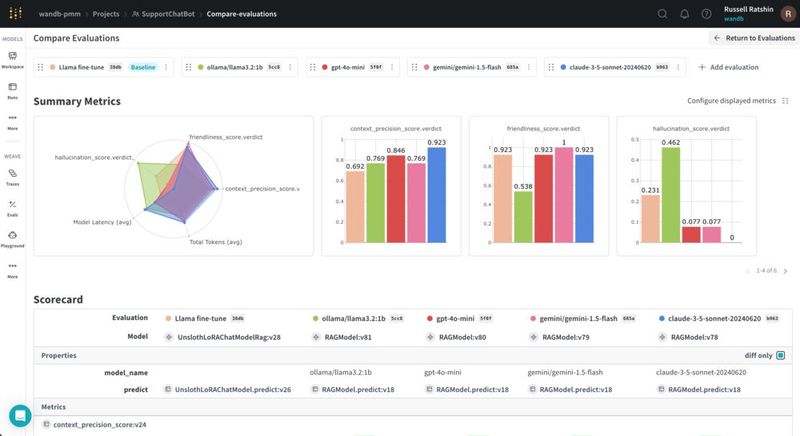The width and height of the screenshot is (800, 436).
Task: Open the options menu on Llama fine-tune chip
Action: (x=166, y=67)
